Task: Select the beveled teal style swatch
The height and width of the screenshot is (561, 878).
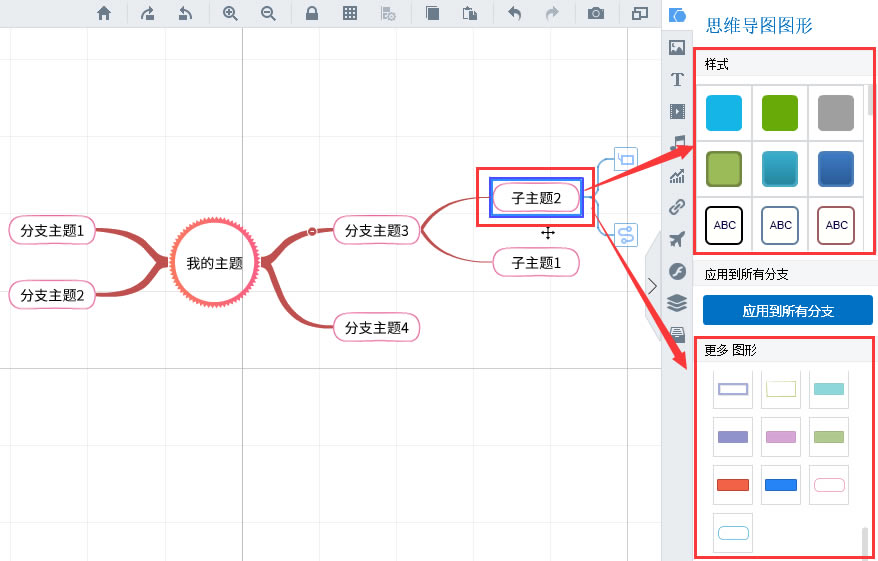Action: click(780, 169)
